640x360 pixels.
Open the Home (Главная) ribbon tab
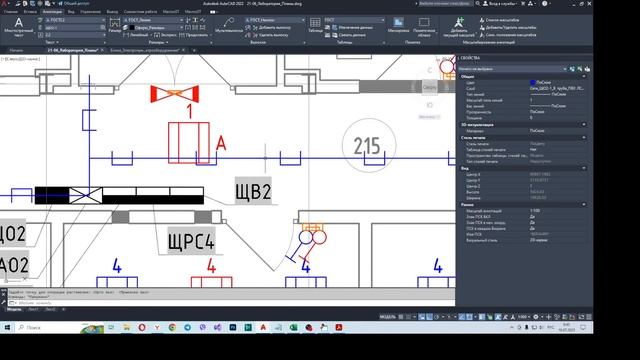click(x=11, y=12)
